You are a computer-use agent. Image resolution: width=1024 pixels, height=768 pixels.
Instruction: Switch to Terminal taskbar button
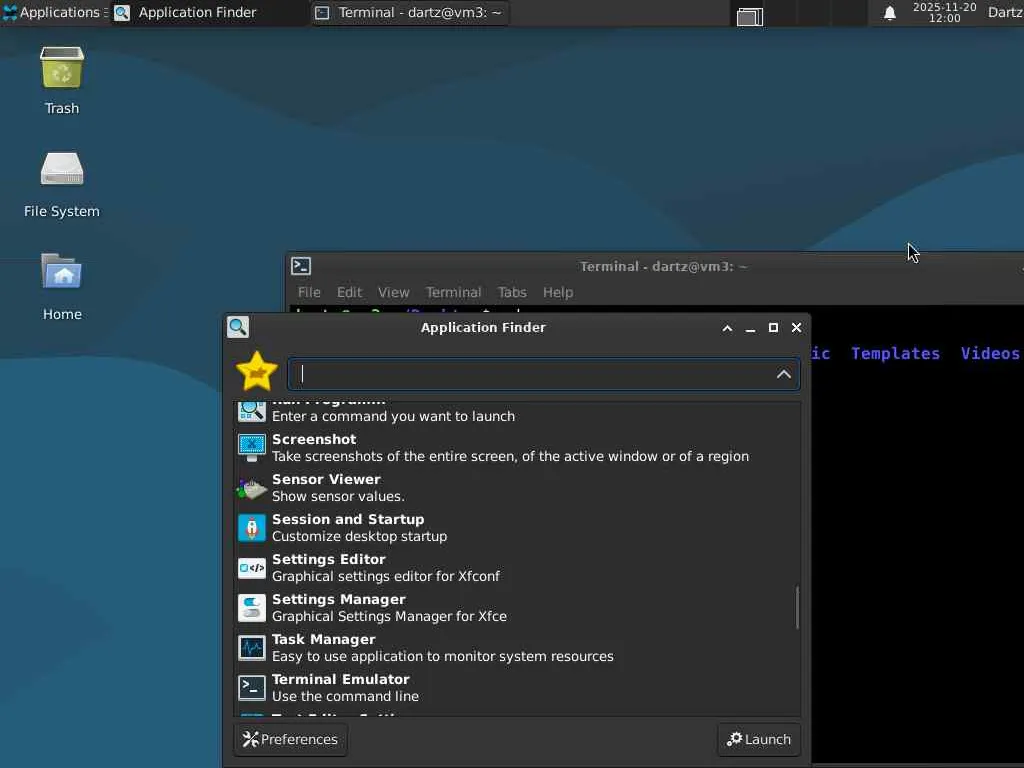408,12
